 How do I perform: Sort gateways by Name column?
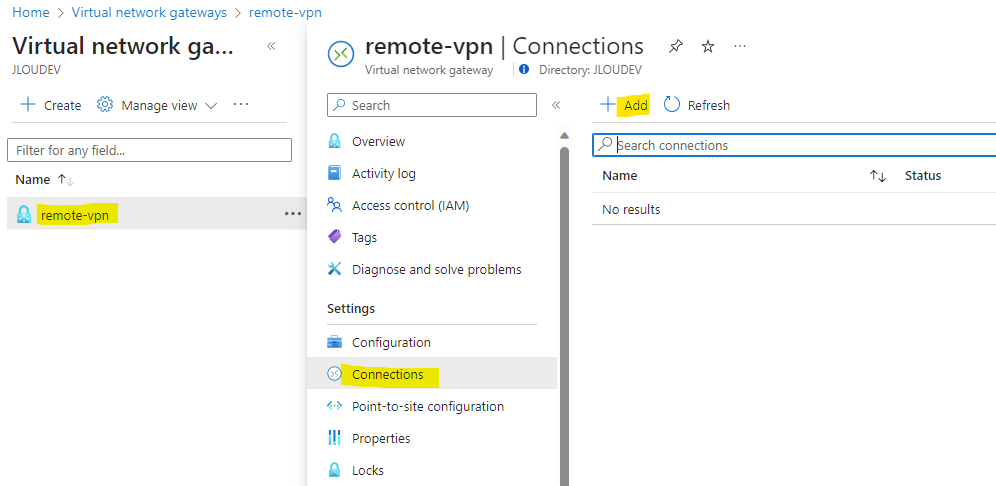pyautogui.click(x=44, y=180)
